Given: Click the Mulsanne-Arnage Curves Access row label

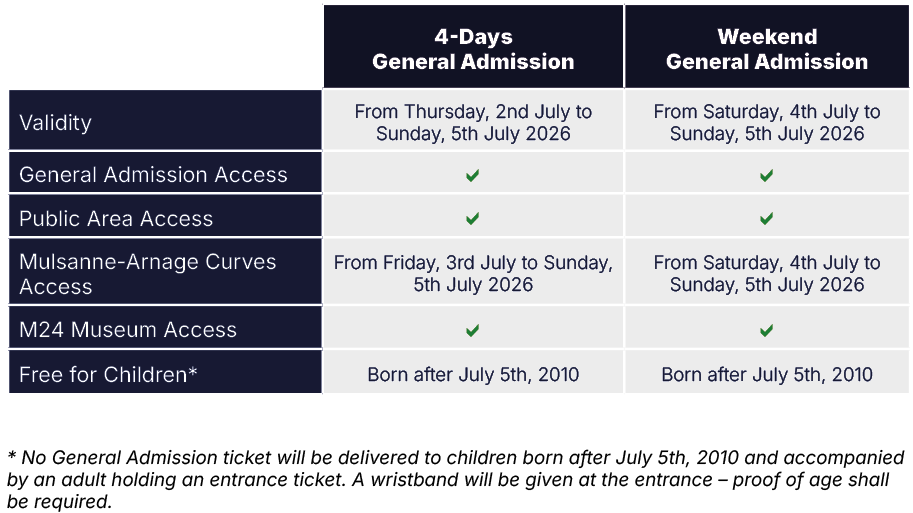Looking at the screenshot, I should click(x=147, y=274).
